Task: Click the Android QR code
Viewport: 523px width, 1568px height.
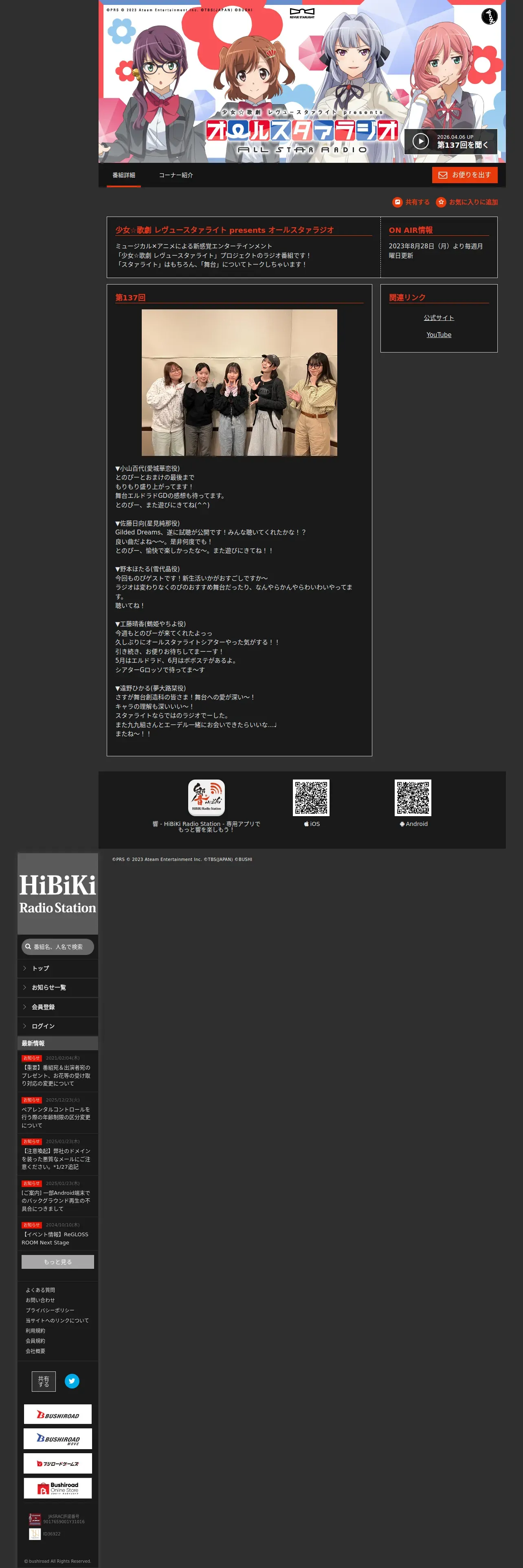Action: tap(413, 797)
